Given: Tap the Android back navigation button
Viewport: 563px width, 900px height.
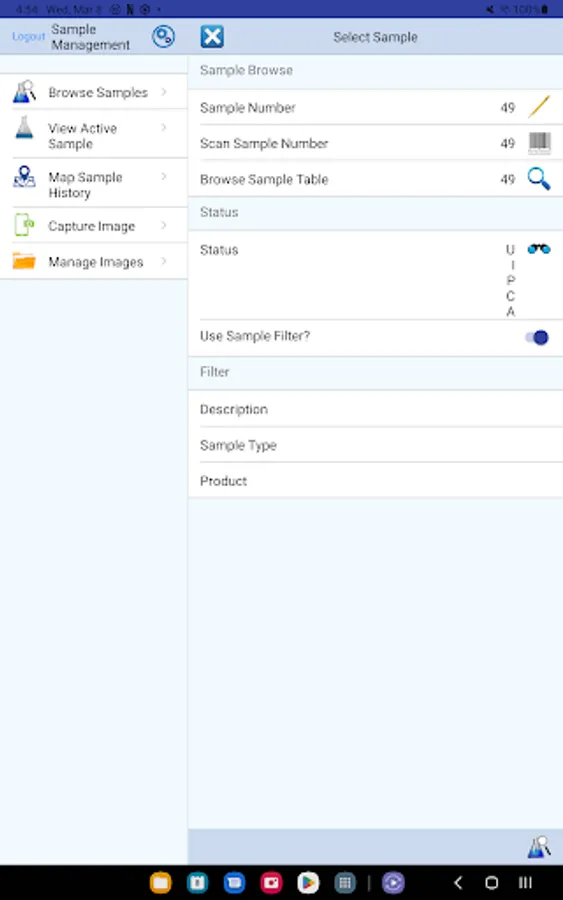Looking at the screenshot, I should tap(458, 883).
